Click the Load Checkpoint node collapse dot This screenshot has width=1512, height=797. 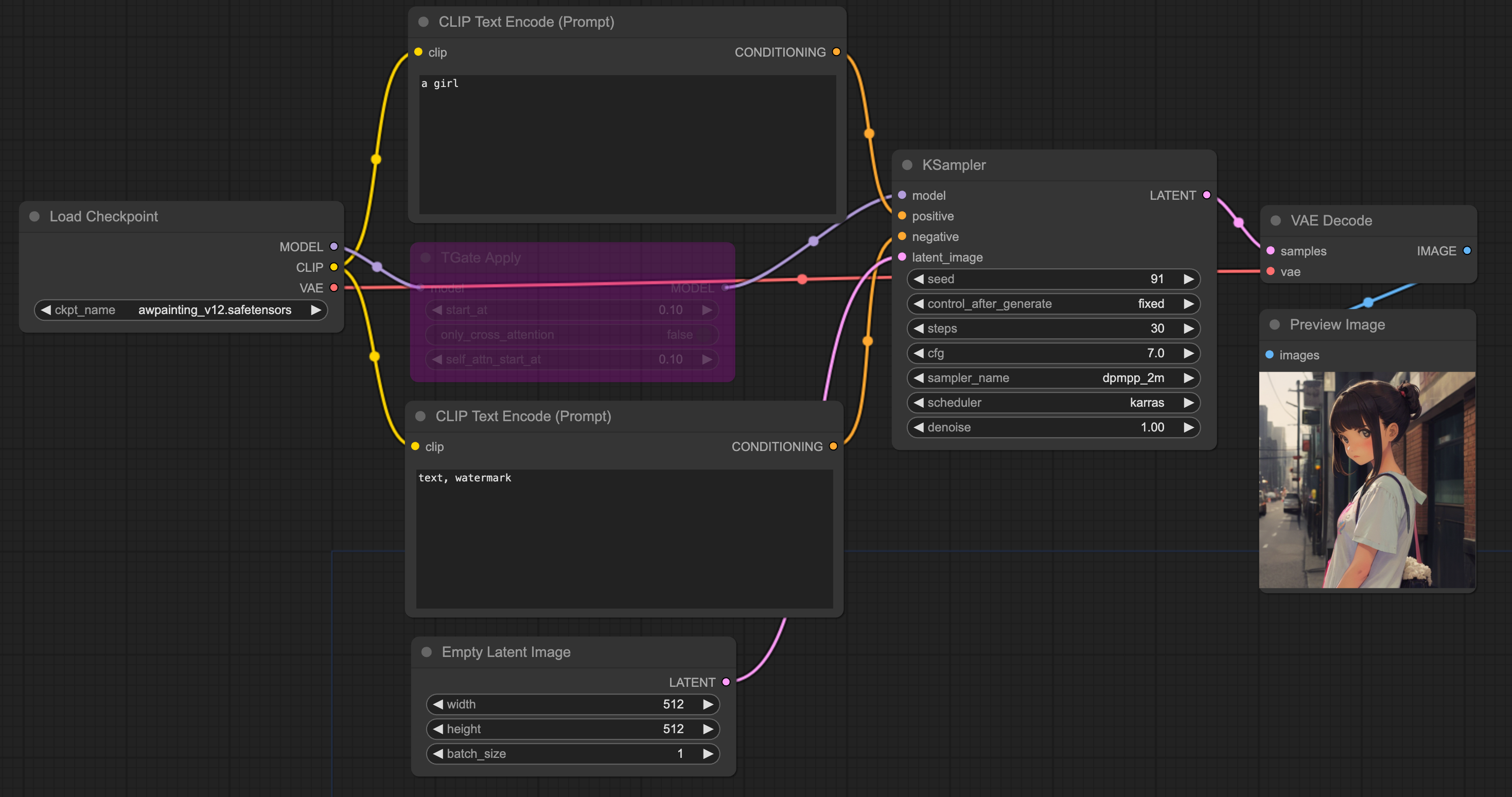coord(34,217)
